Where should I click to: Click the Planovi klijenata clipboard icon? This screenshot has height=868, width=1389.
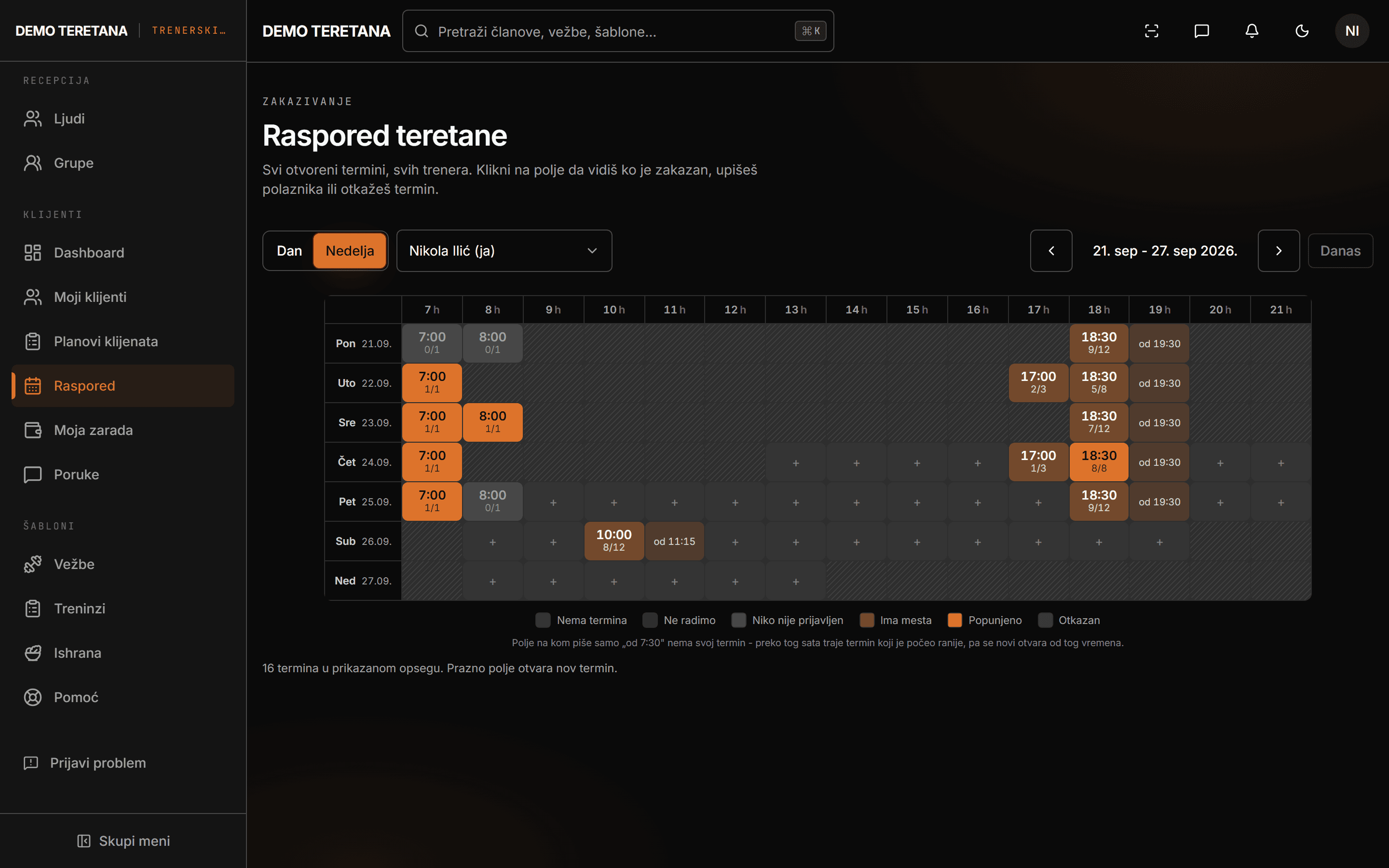pos(33,341)
